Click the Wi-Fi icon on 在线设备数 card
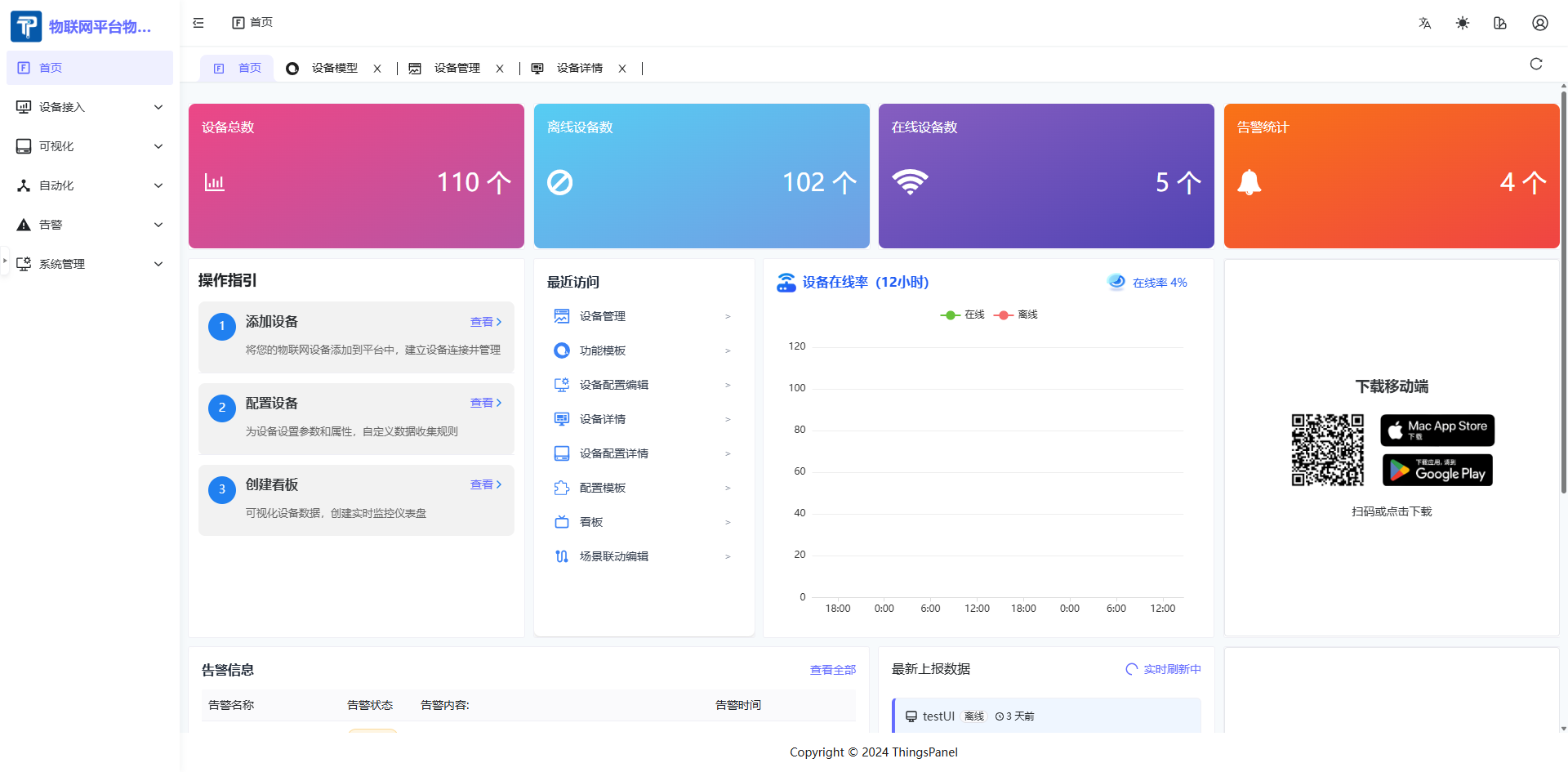 [910, 181]
